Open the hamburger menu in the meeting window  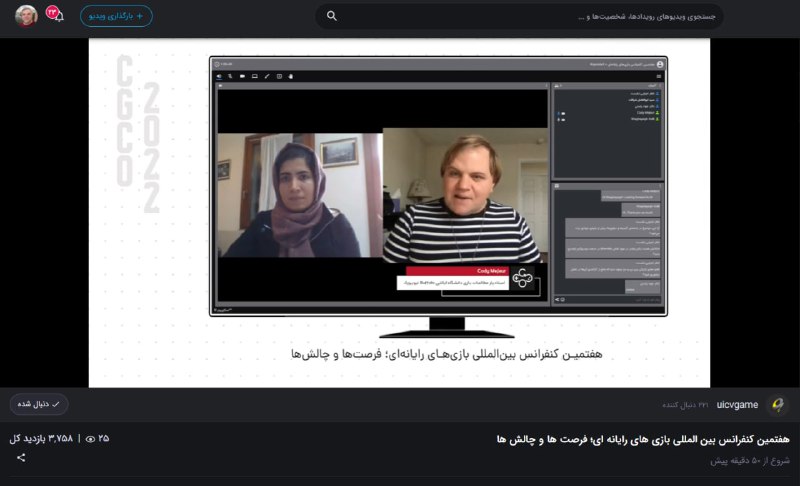coord(659,76)
